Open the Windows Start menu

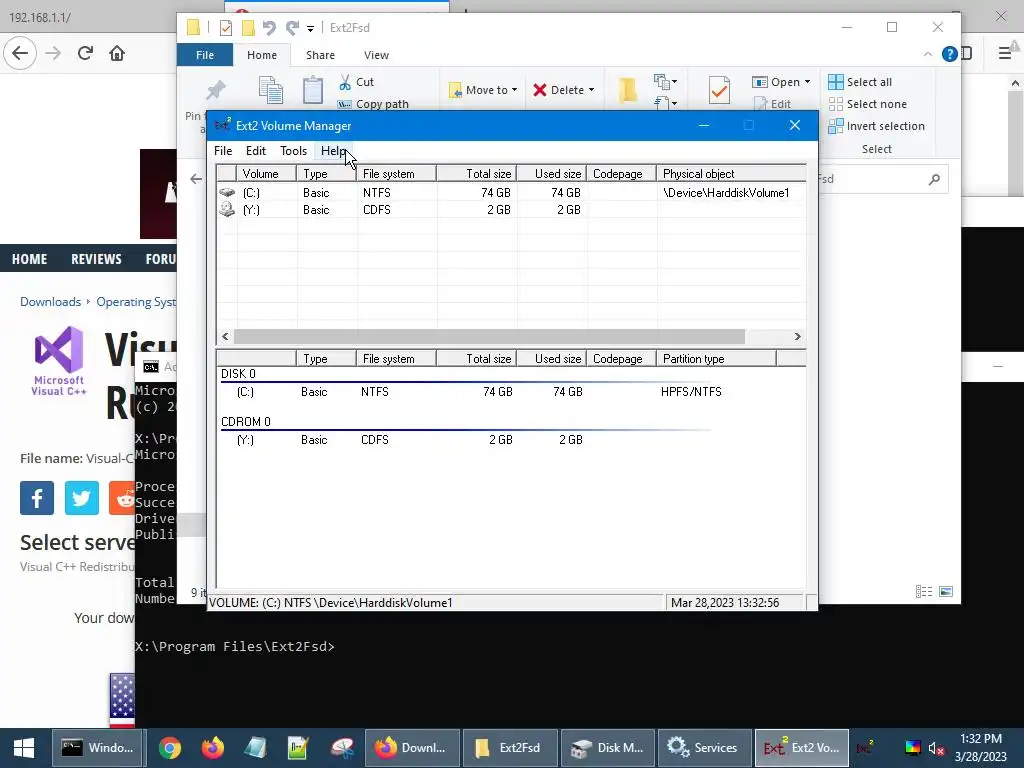click(x=24, y=748)
